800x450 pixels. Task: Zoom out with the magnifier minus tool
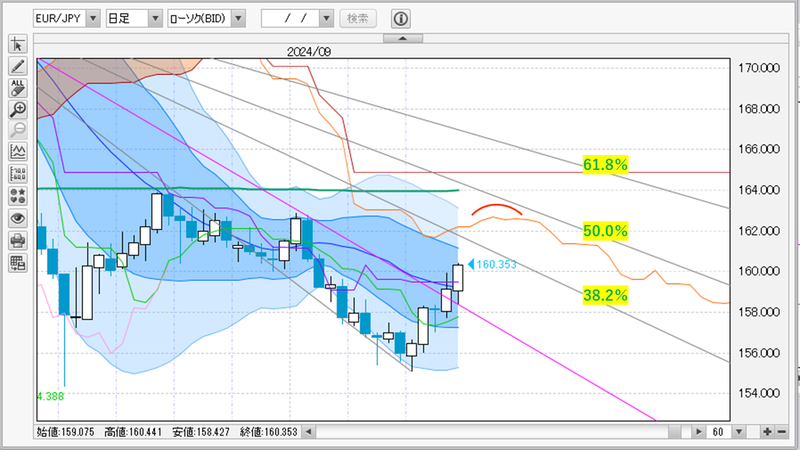pyautogui.click(x=18, y=131)
